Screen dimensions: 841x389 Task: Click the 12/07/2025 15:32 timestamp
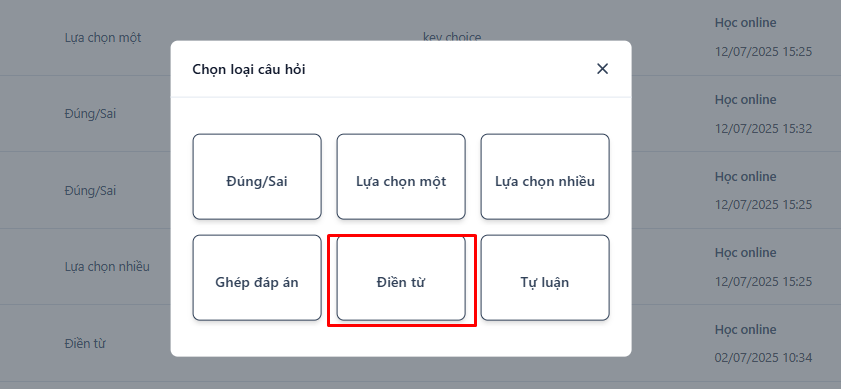[763, 129]
